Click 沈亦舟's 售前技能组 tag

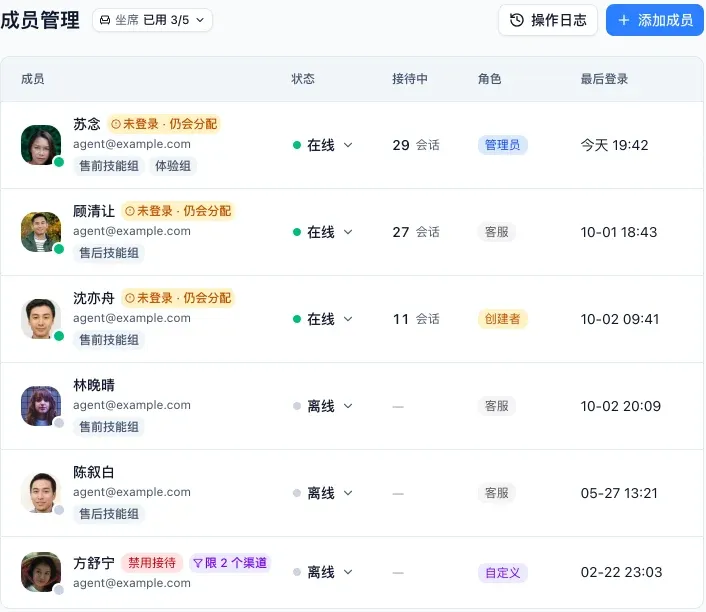click(109, 340)
